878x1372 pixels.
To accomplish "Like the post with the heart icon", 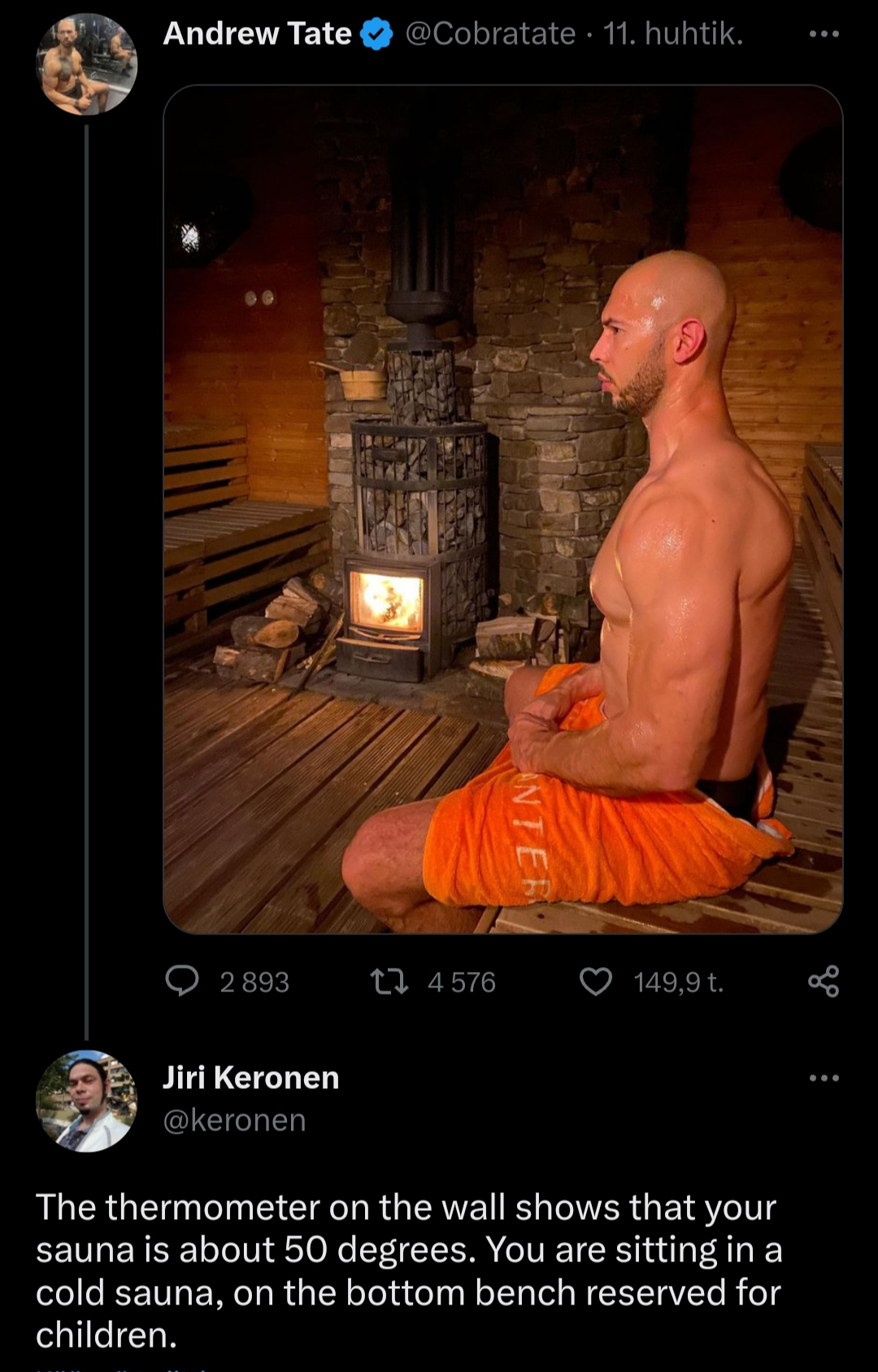I will pos(596,982).
